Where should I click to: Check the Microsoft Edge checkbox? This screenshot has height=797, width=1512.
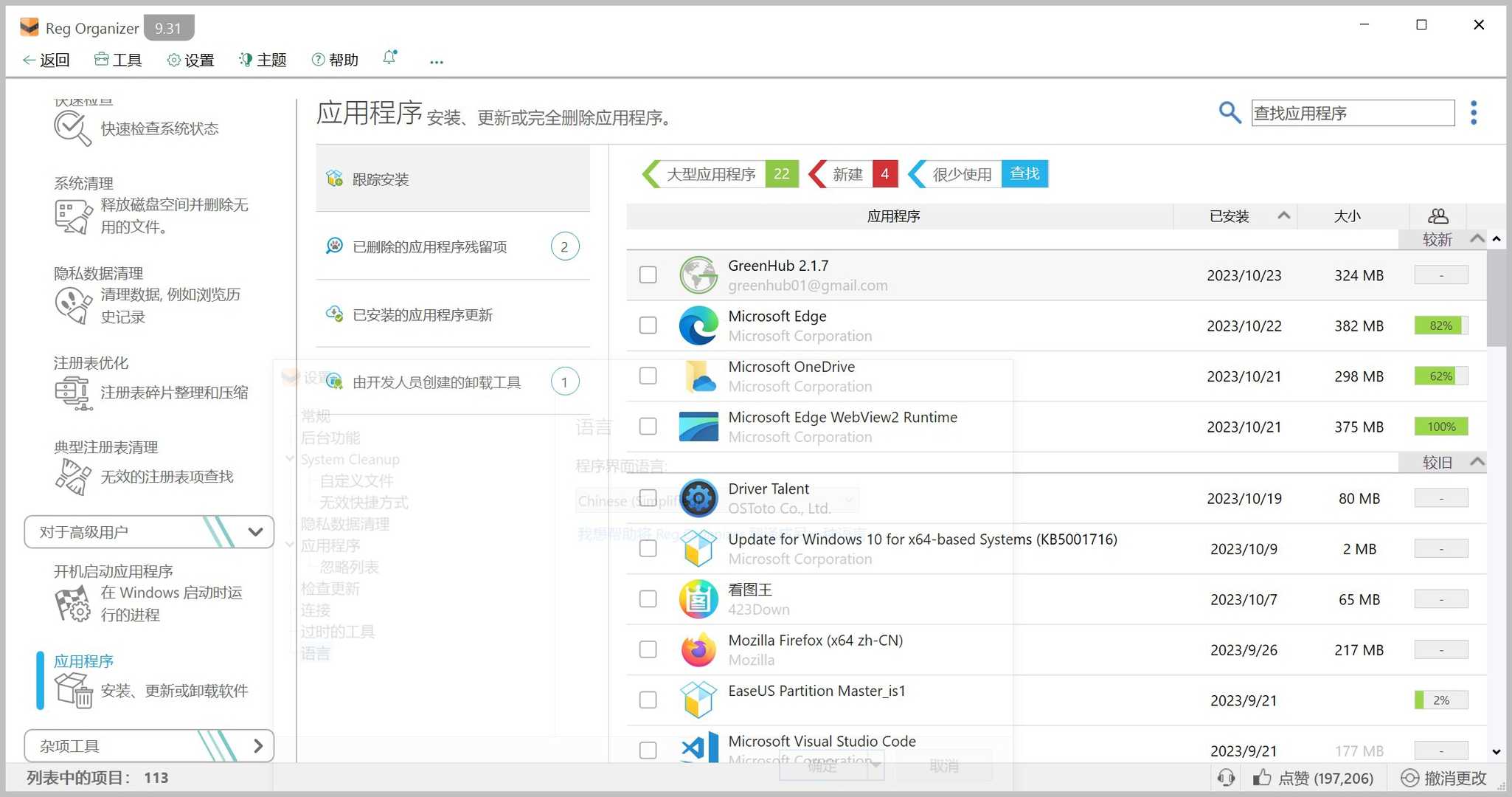(648, 325)
